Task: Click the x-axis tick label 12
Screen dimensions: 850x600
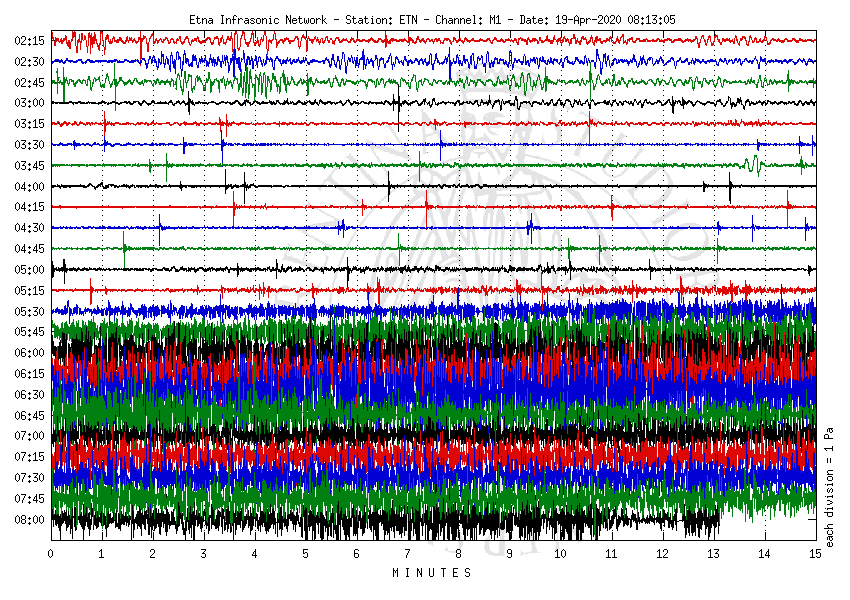Action: (x=662, y=553)
